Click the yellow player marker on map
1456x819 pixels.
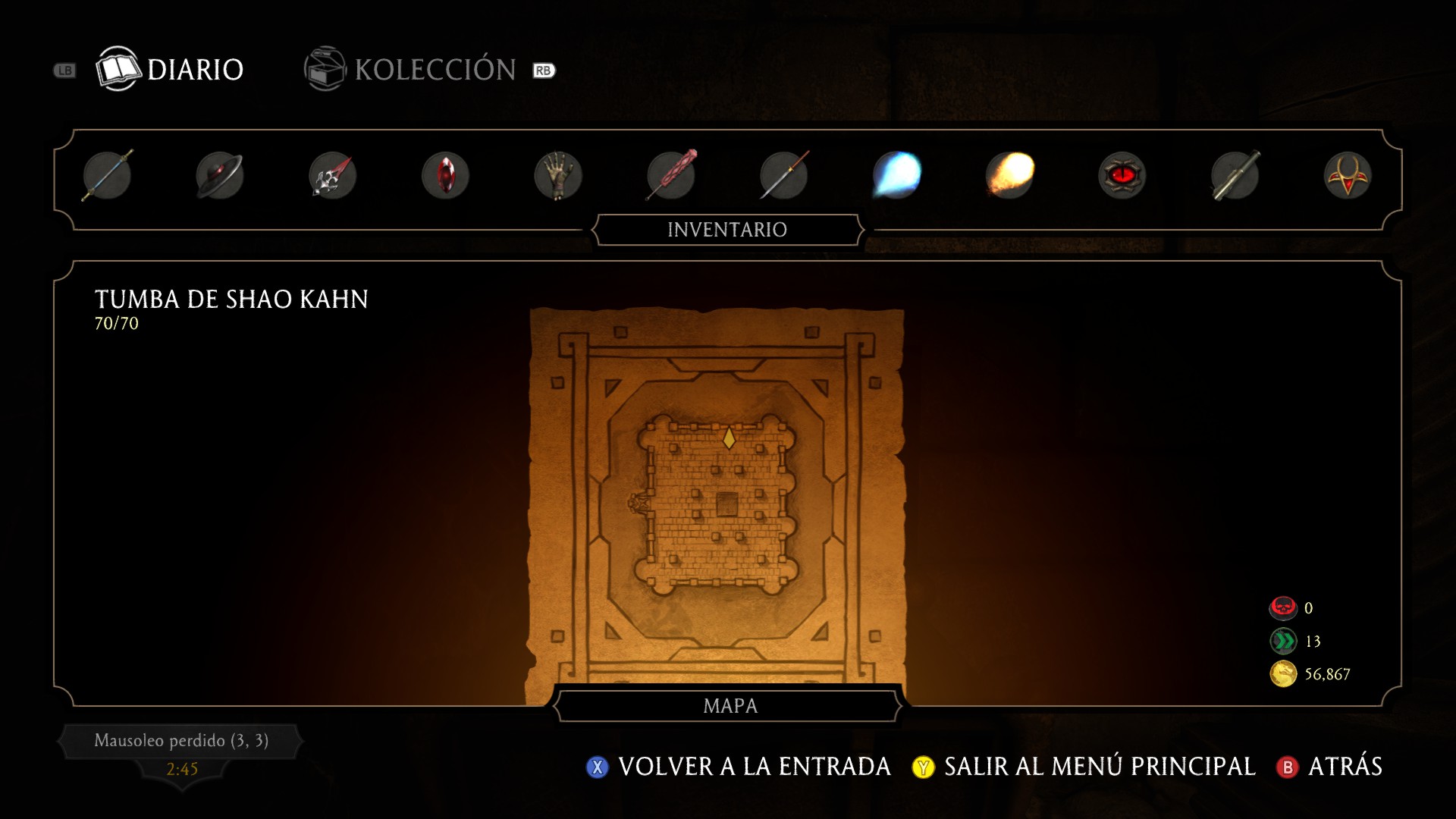point(729,438)
